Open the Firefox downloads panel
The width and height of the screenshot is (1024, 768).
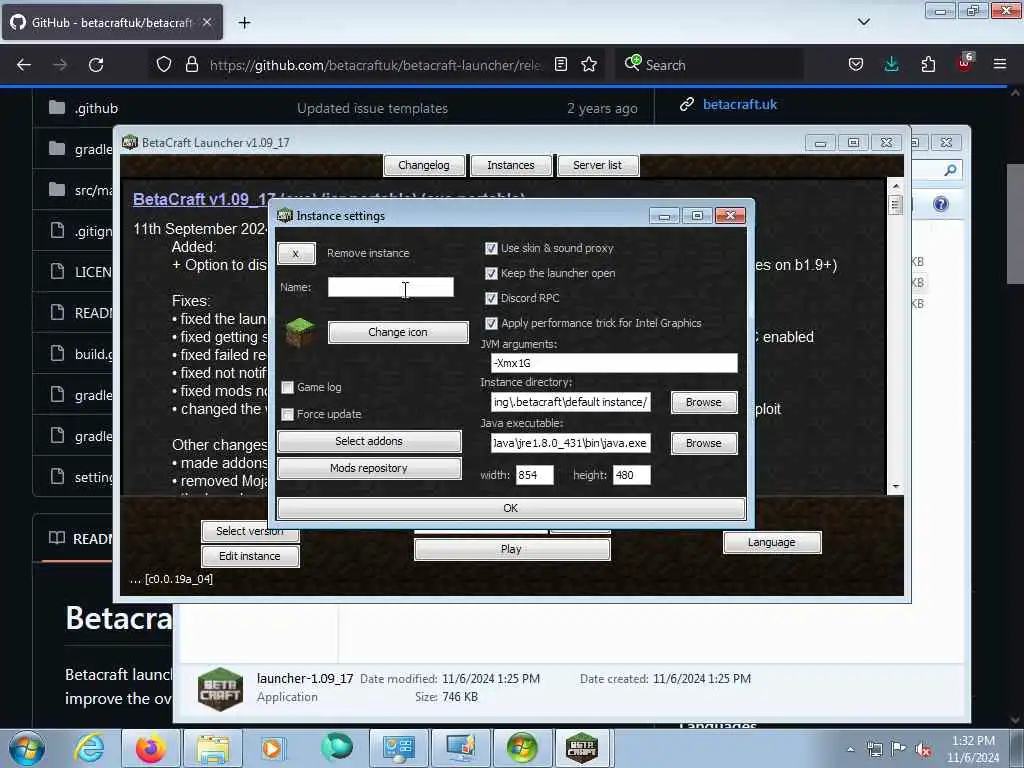coord(891,65)
